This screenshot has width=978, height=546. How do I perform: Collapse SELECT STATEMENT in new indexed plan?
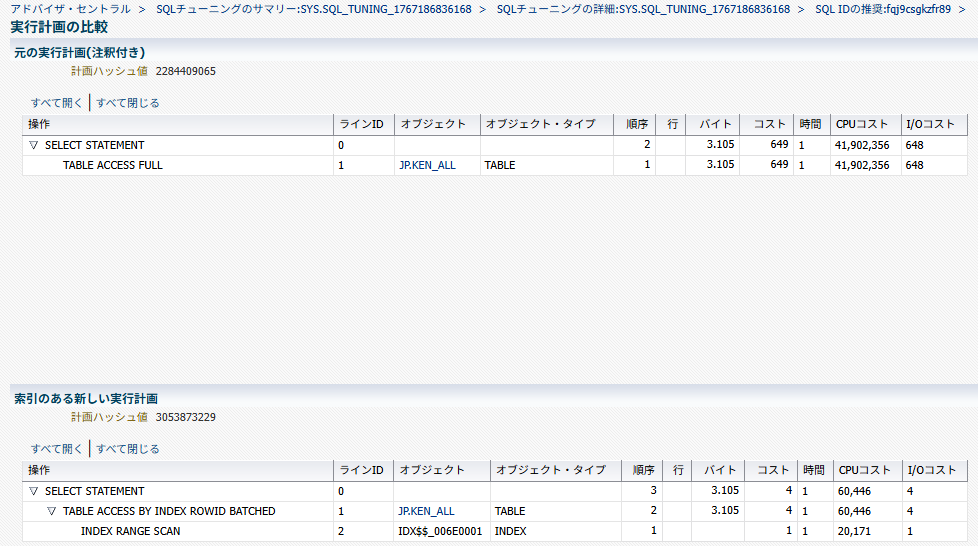point(33,491)
